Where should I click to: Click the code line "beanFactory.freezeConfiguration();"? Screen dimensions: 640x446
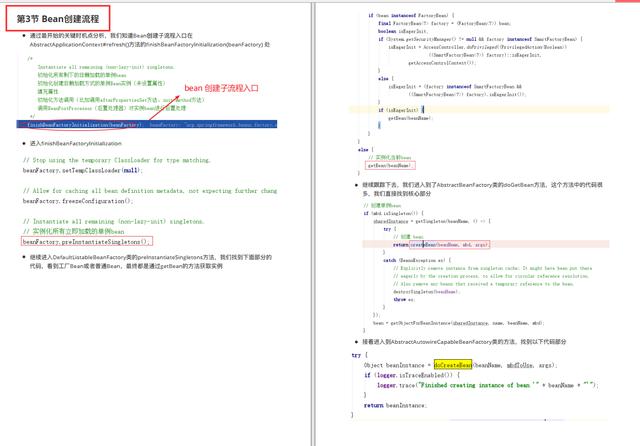coord(78,201)
